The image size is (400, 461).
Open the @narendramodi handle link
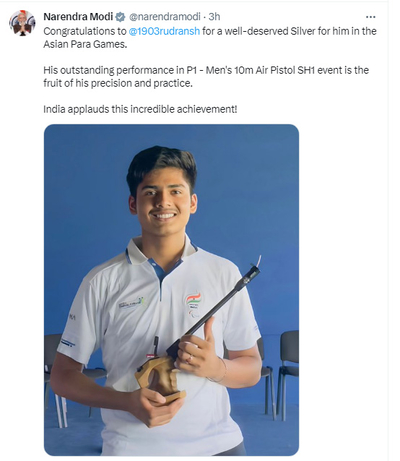click(164, 17)
